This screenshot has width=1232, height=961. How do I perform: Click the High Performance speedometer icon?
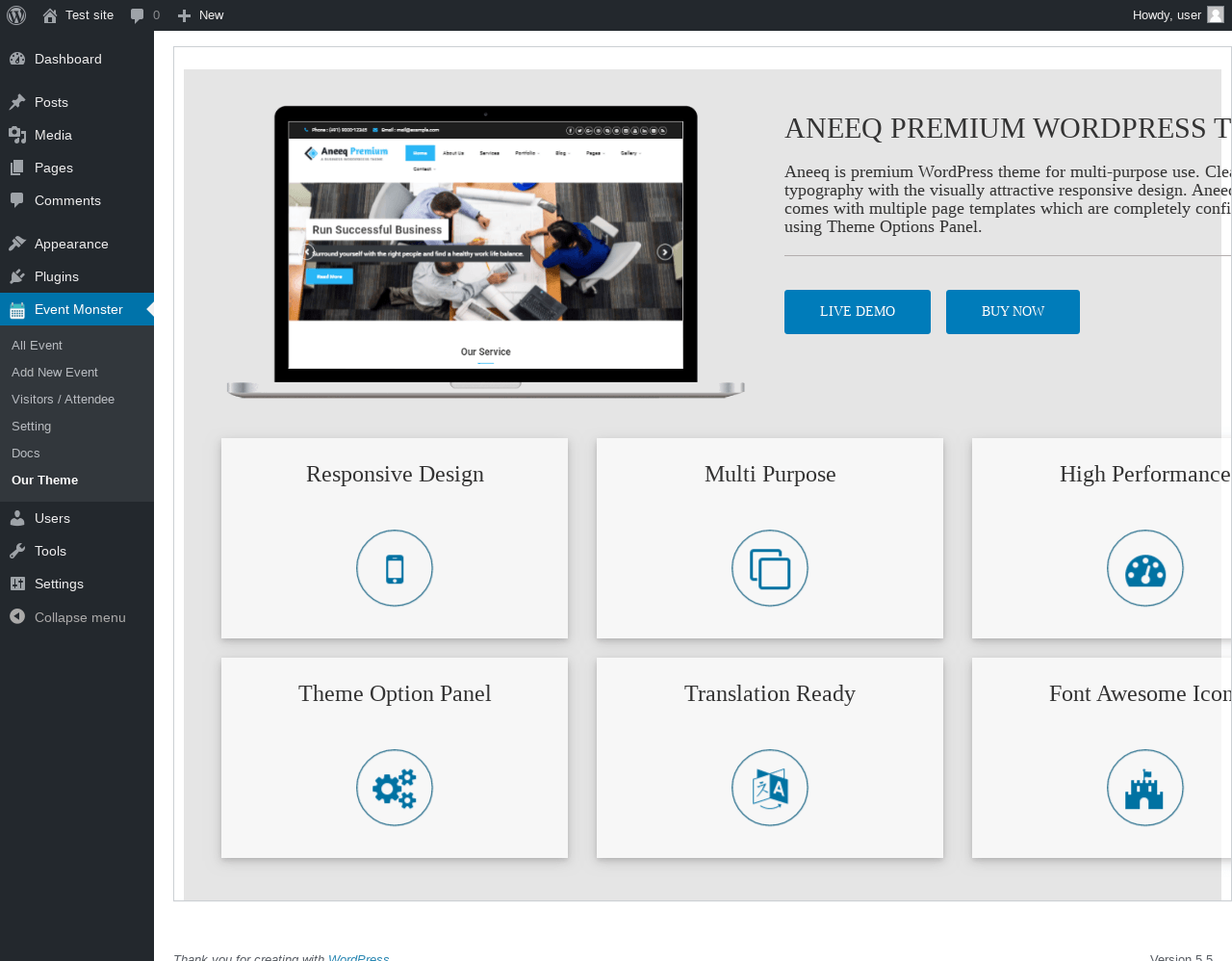pos(1145,568)
